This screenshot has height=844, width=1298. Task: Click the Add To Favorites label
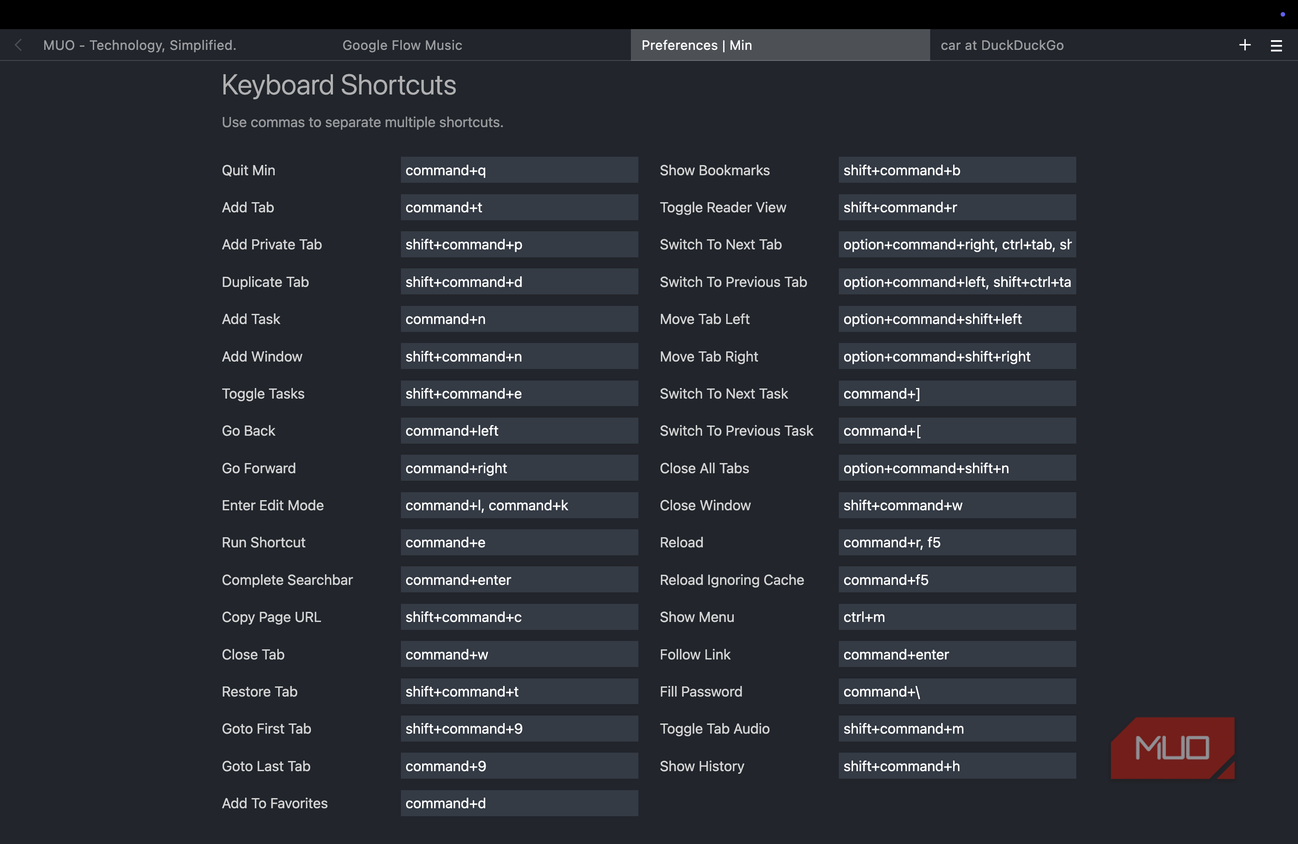pyautogui.click(x=275, y=803)
